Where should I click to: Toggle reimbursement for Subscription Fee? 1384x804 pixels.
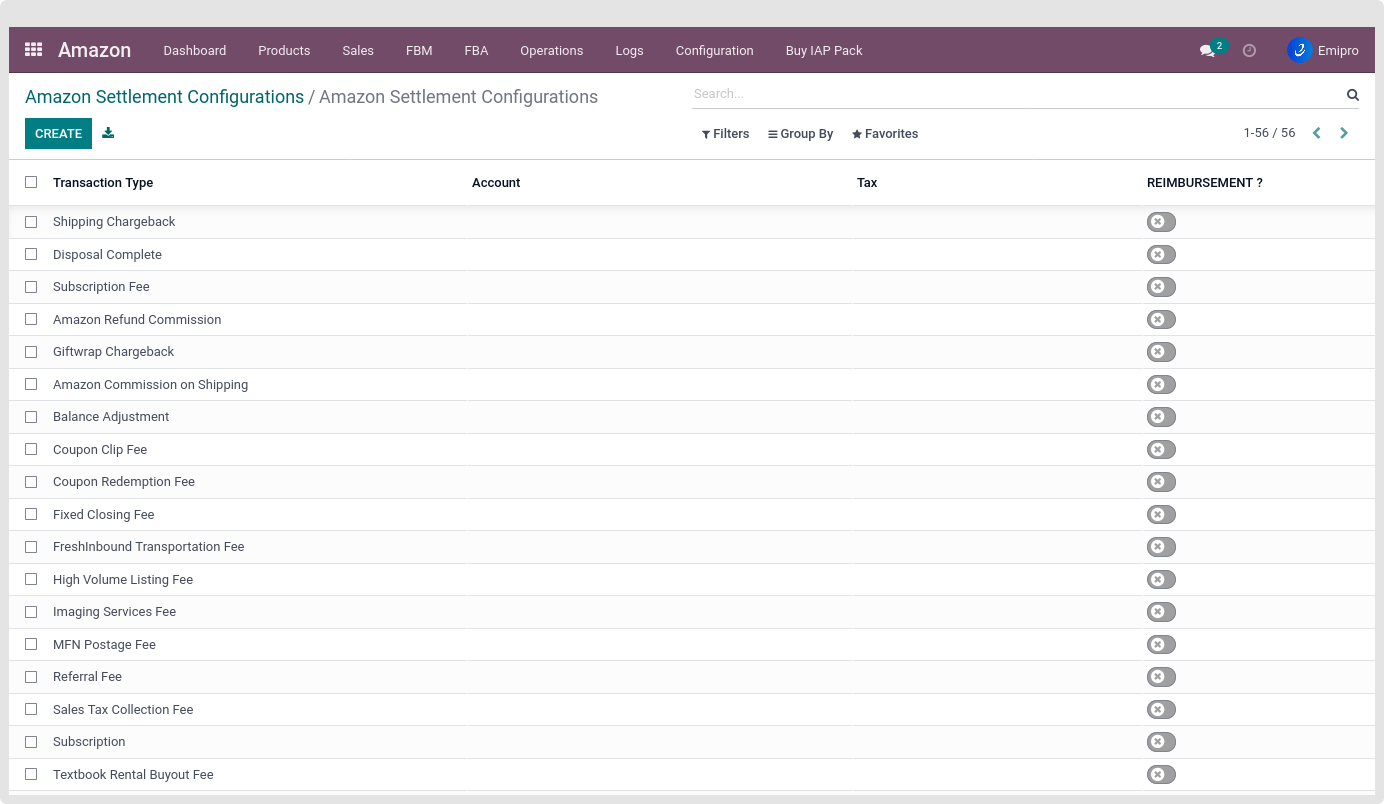click(x=1160, y=287)
